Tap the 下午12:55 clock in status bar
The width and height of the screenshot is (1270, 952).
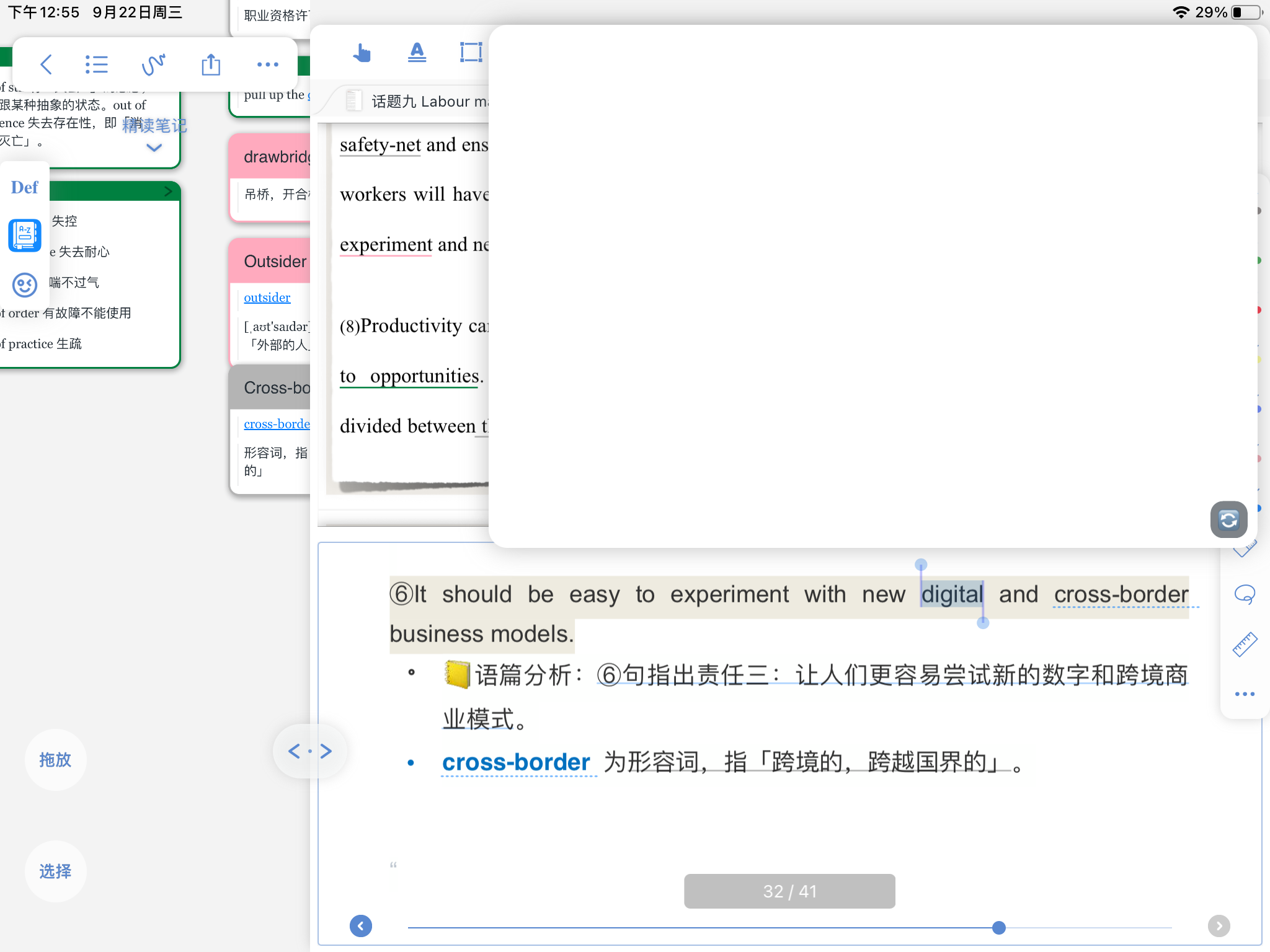click(43, 12)
